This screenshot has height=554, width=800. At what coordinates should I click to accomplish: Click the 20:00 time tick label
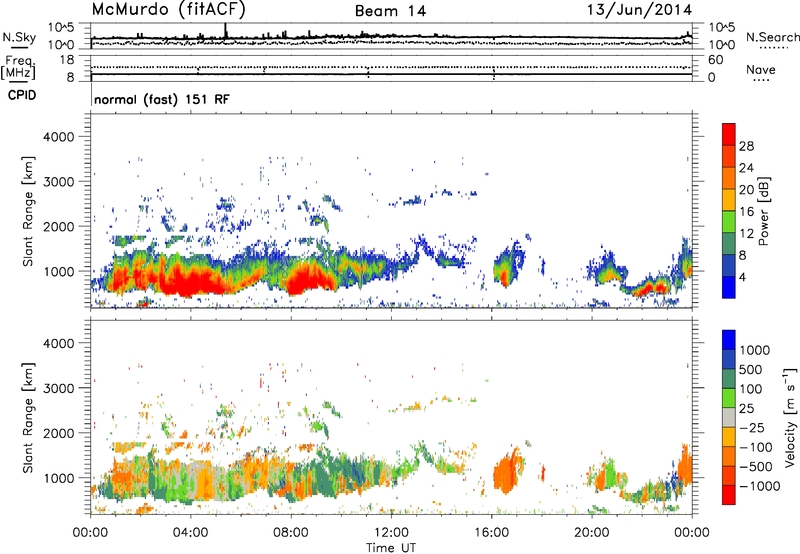click(x=592, y=533)
